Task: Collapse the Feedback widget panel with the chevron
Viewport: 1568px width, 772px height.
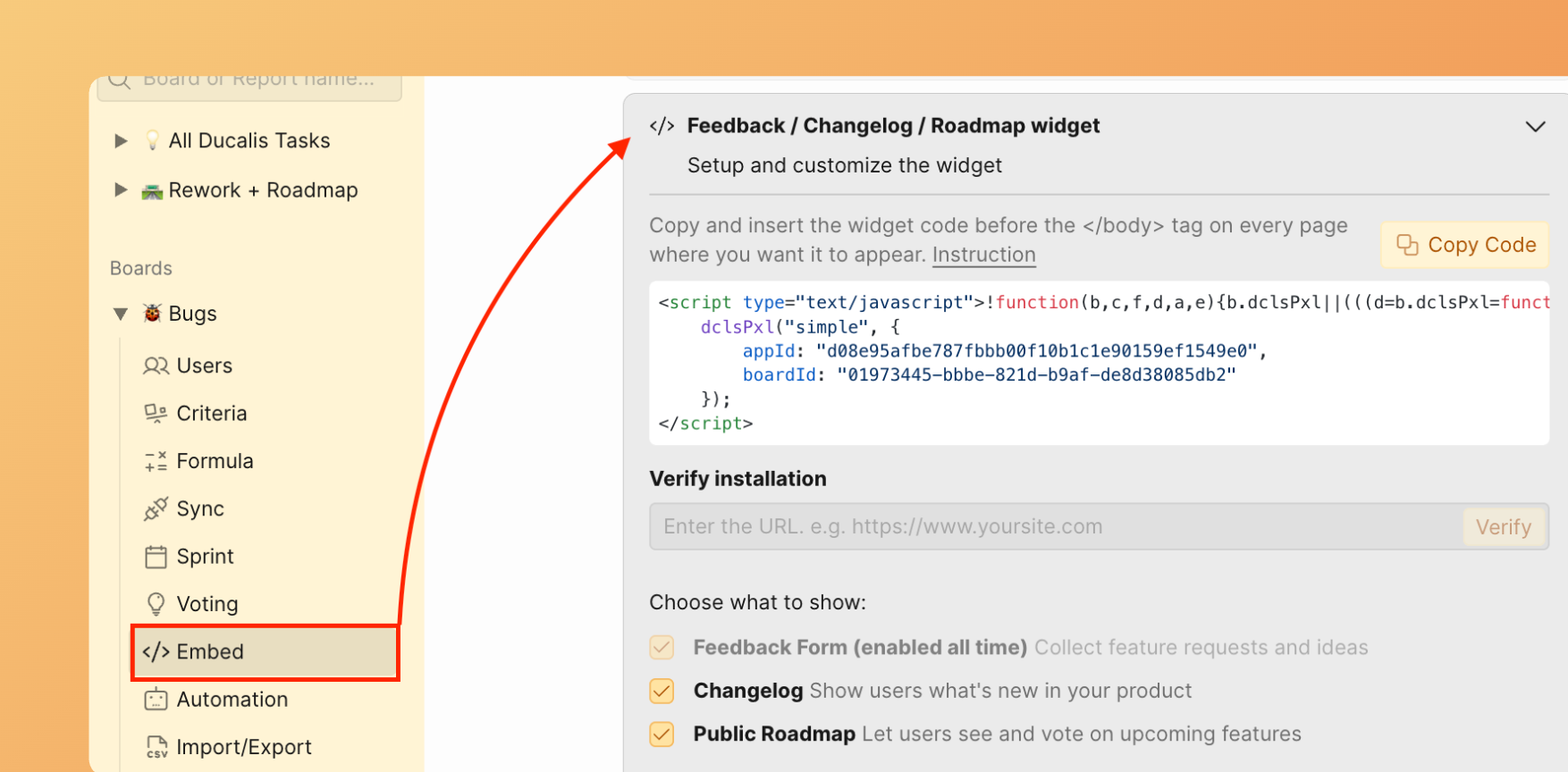Action: [x=1535, y=126]
